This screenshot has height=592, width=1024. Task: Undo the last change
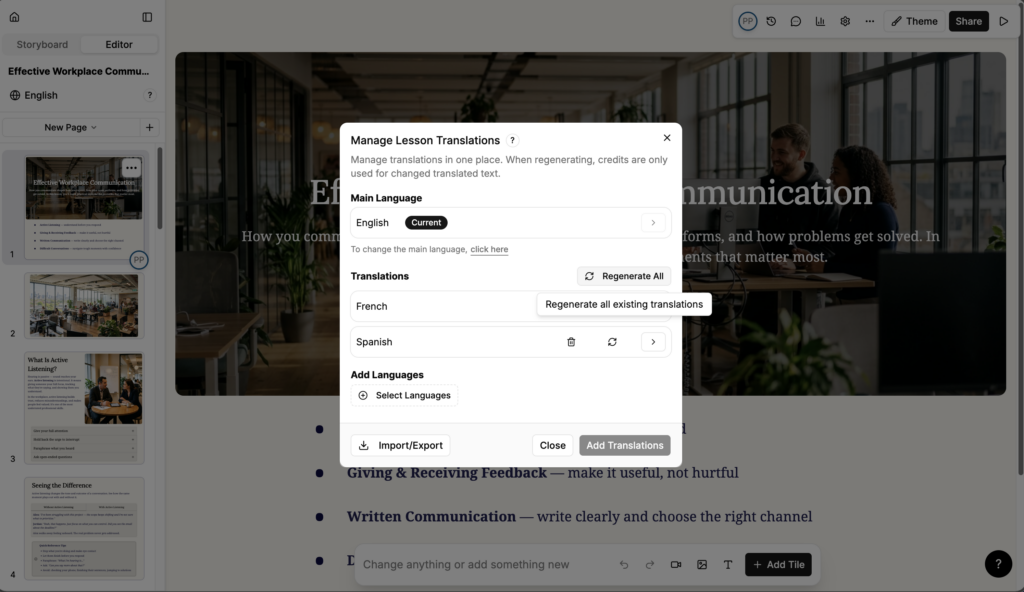click(x=624, y=565)
